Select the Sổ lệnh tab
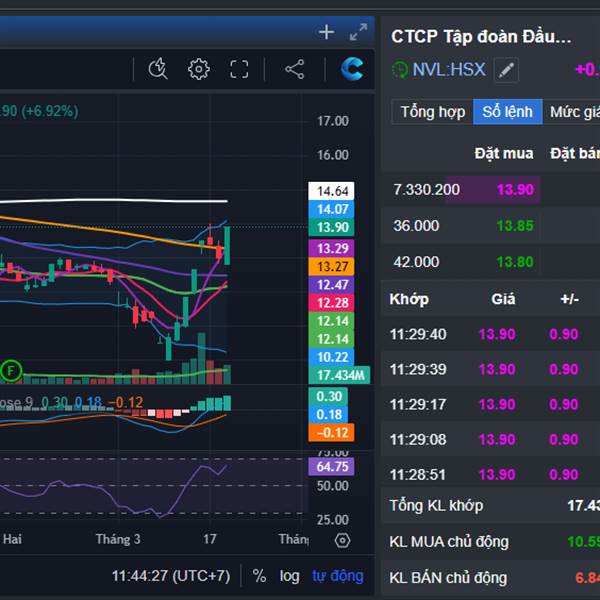This screenshot has height=600, width=600. [x=507, y=112]
